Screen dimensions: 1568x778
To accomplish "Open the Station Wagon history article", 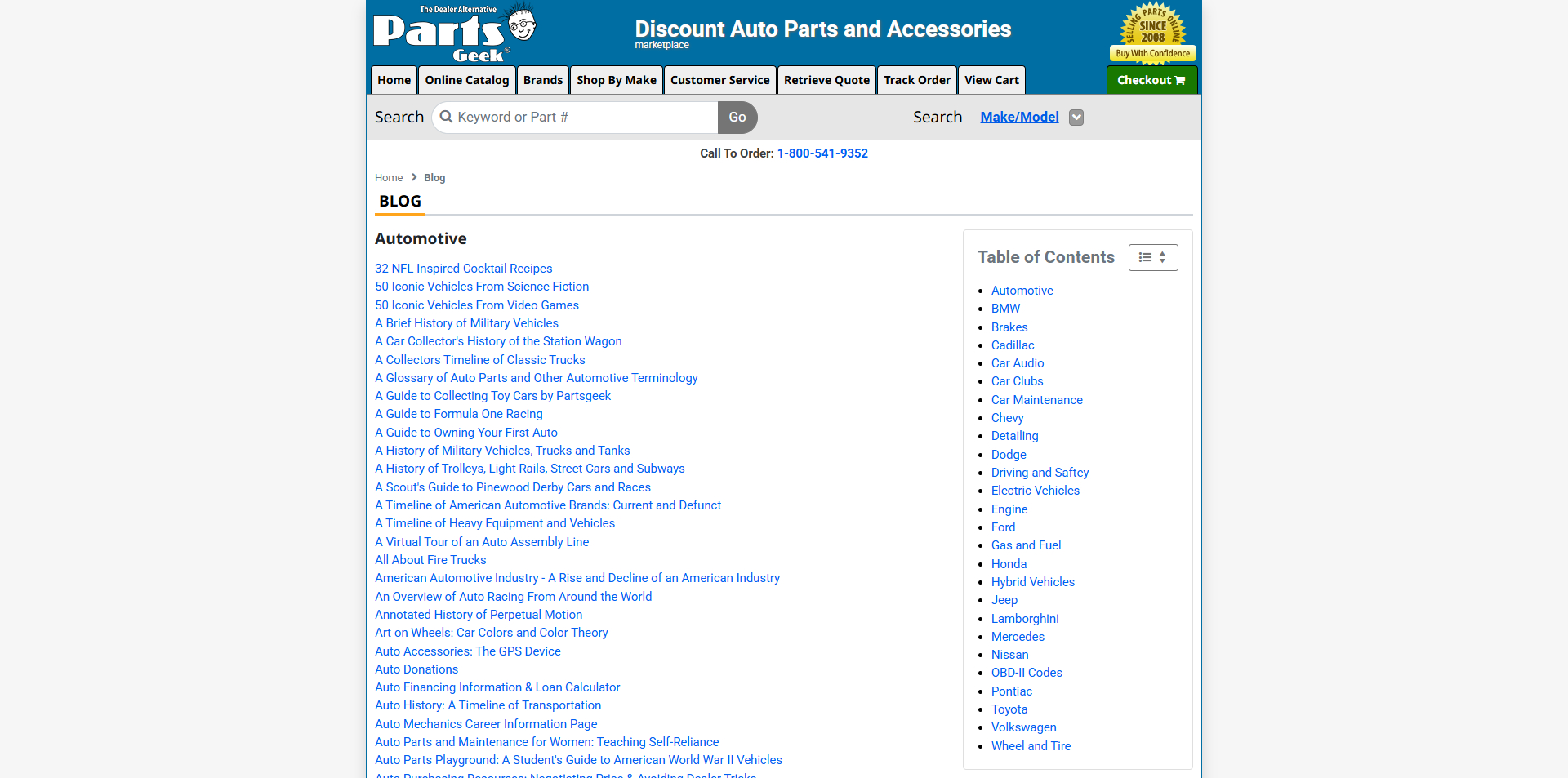I will [x=498, y=341].
